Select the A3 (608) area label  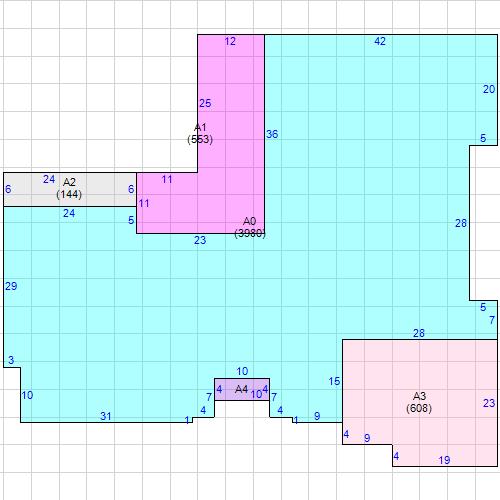pyautogui.click(x=419, y=402)
